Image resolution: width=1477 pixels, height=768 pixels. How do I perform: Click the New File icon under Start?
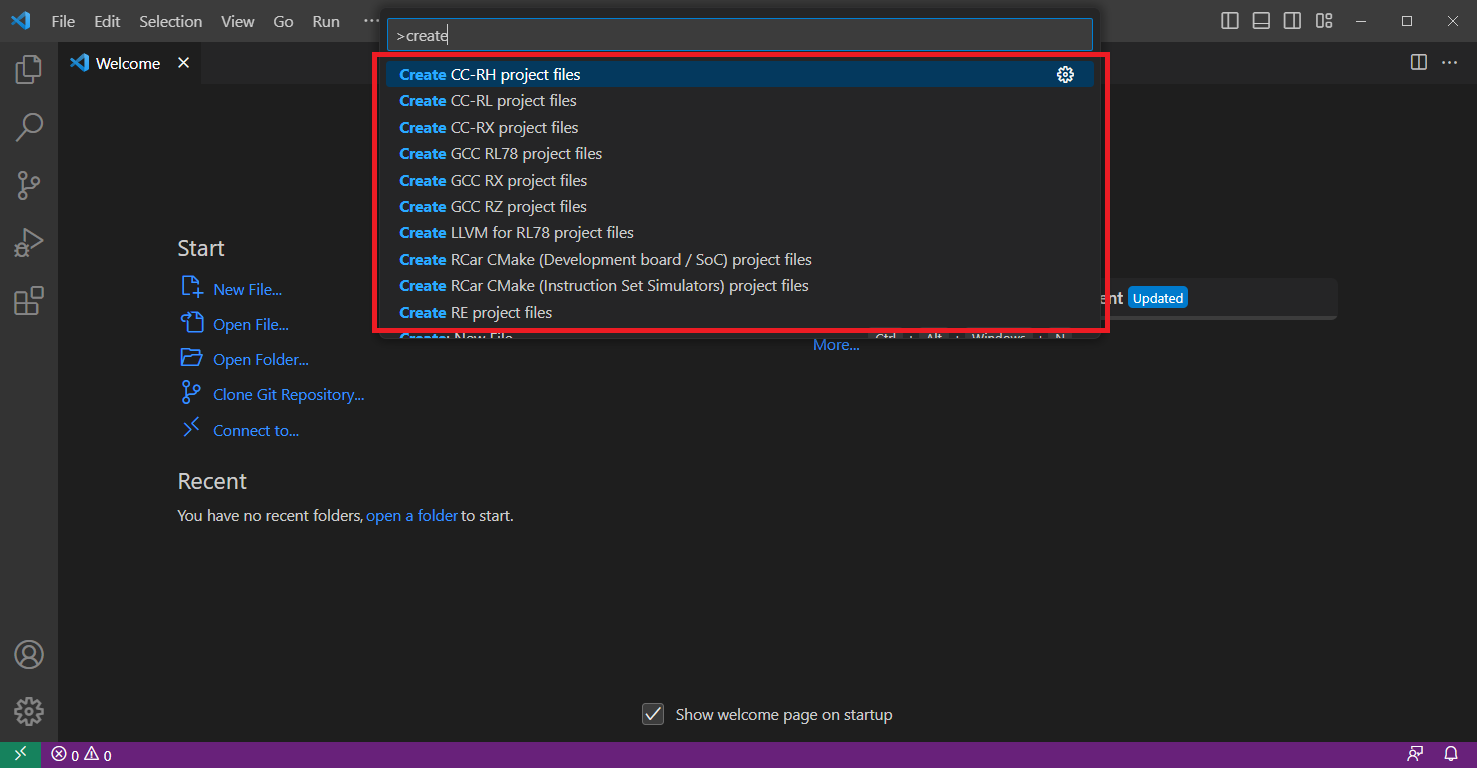[x=191, y=288]
